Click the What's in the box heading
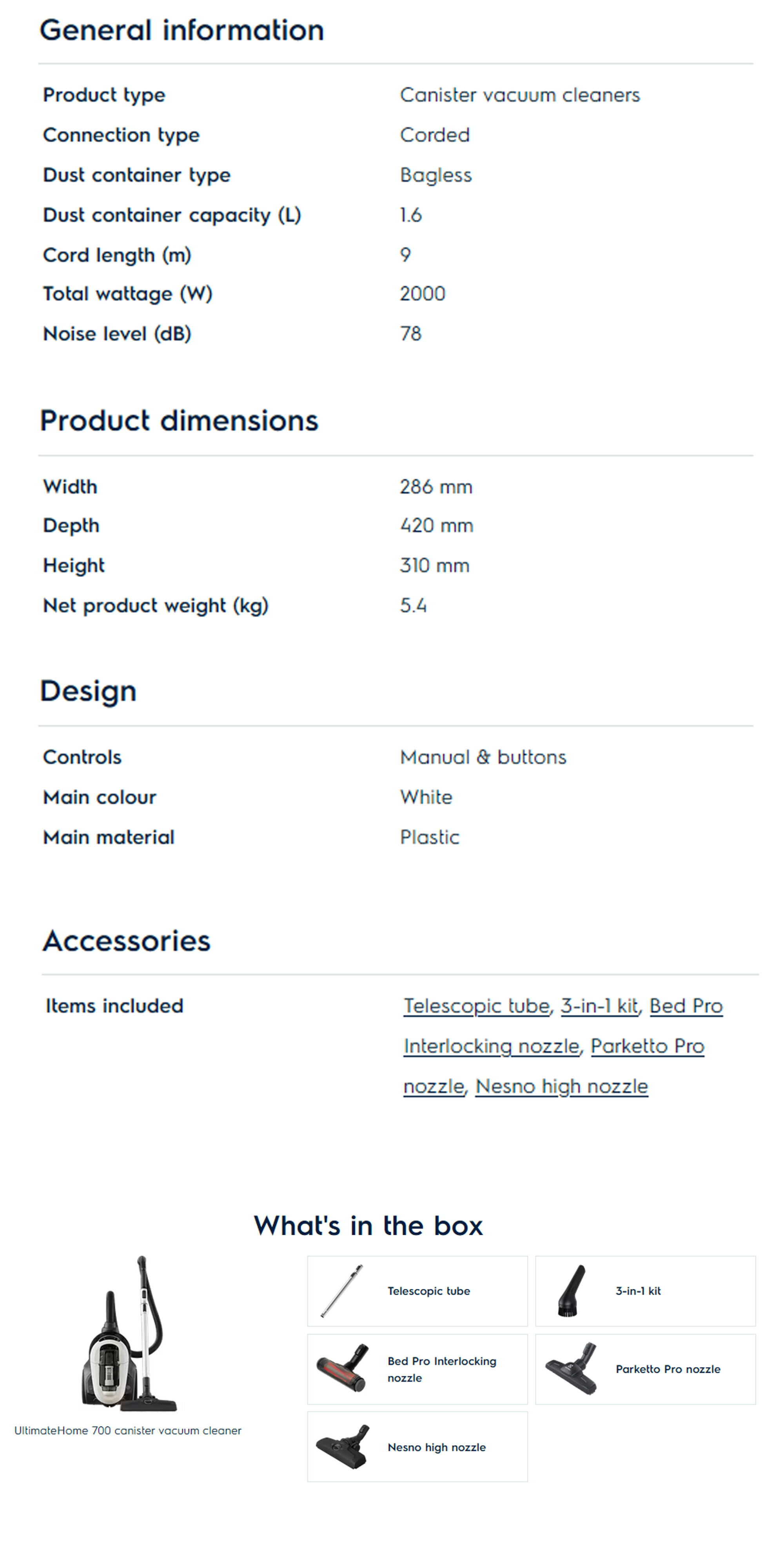 point(368,1225)
